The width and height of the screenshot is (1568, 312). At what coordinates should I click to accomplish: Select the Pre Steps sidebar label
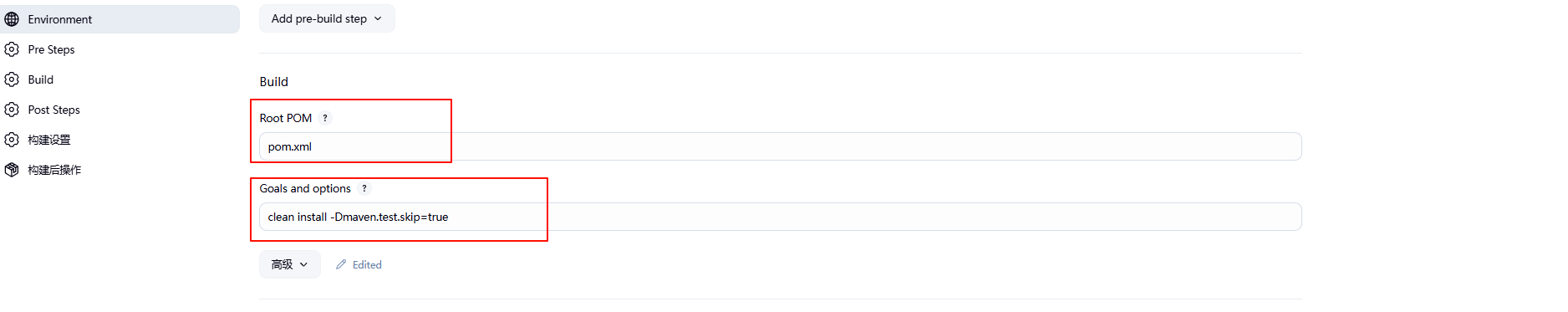51,49
